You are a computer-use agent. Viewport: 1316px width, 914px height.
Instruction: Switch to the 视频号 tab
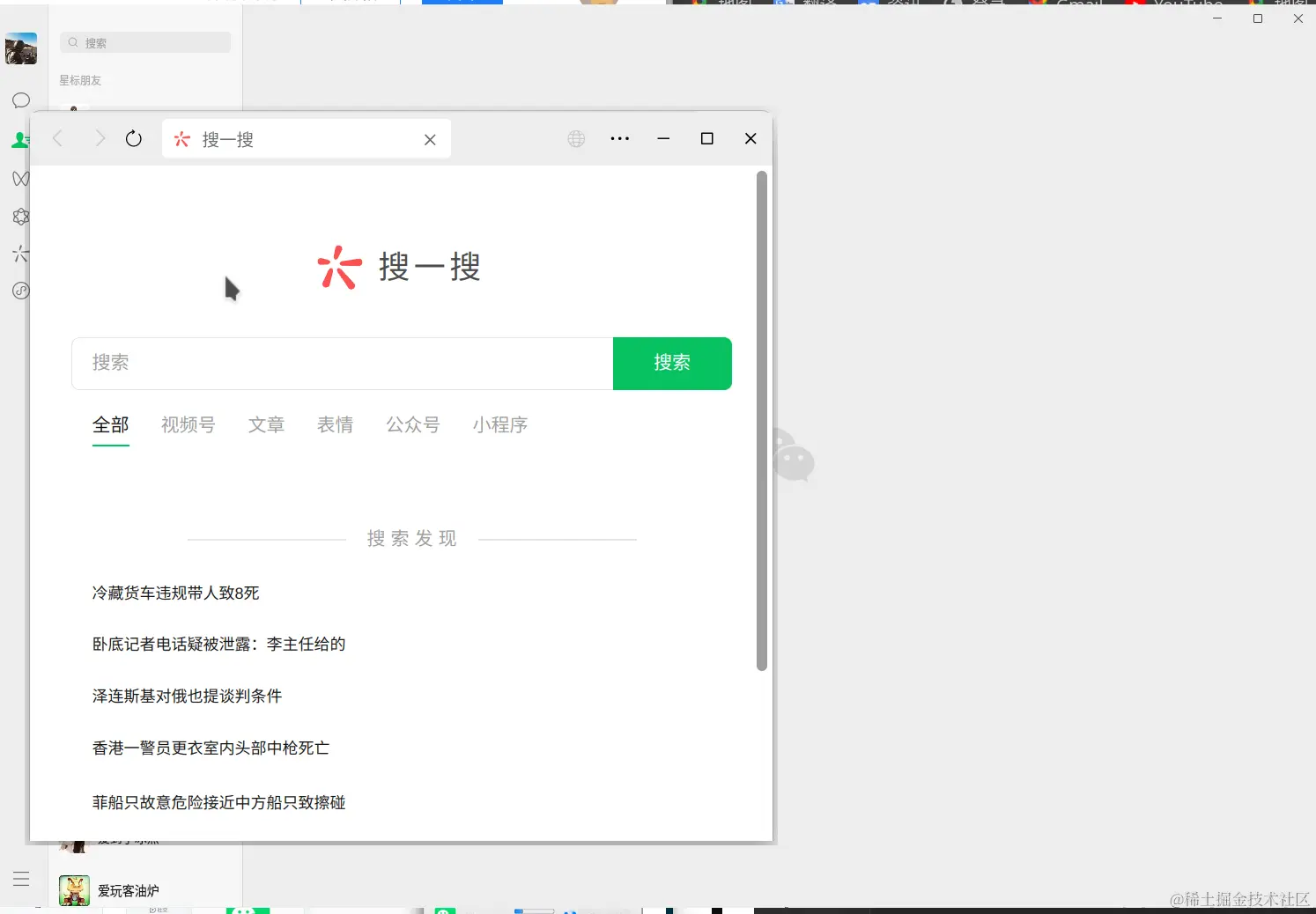(x=189, y=425)
